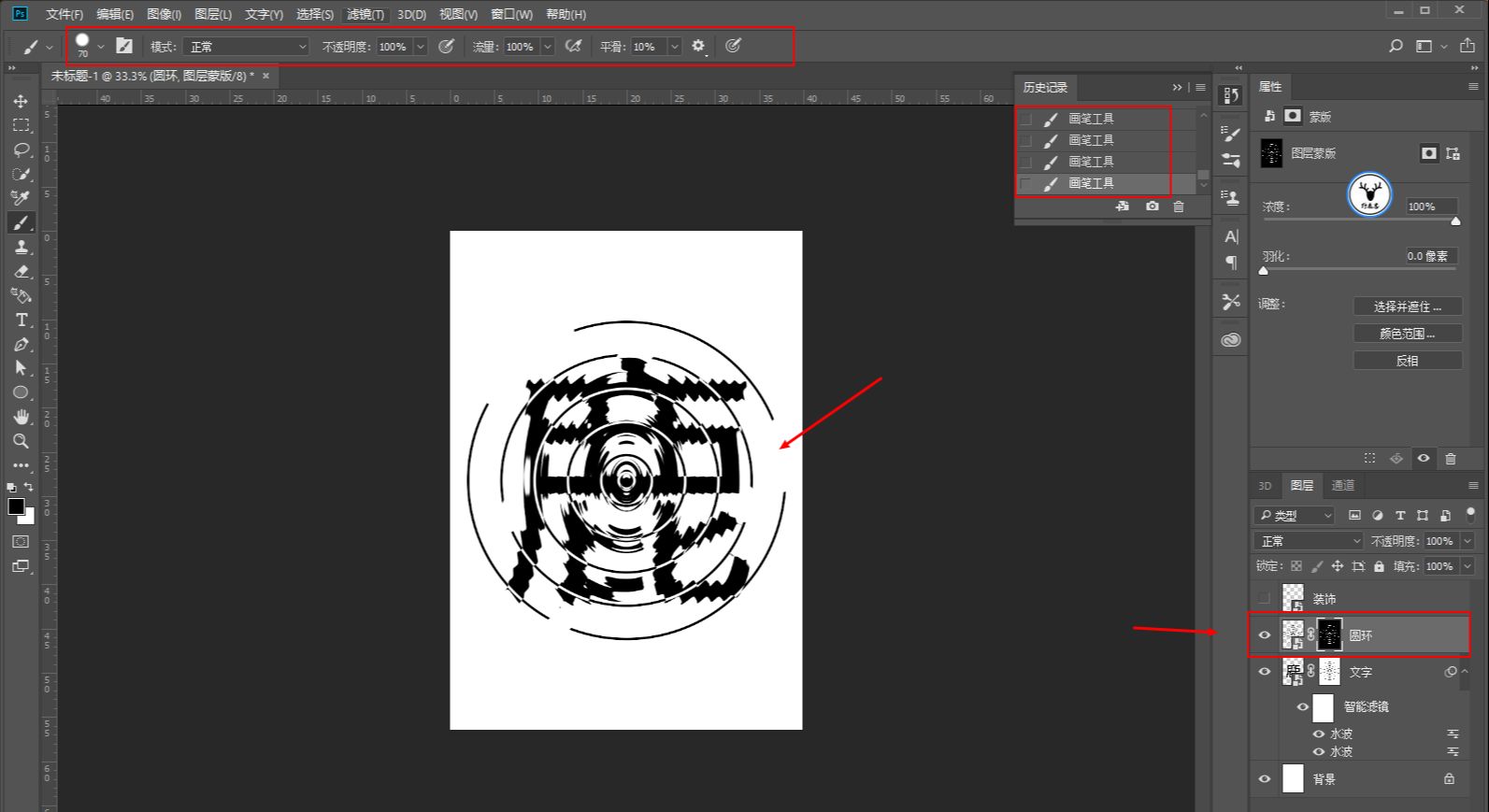Open the smoothing 平滑 dropdown
This screenshot has height=812, width=1489.
click(675, 46)
